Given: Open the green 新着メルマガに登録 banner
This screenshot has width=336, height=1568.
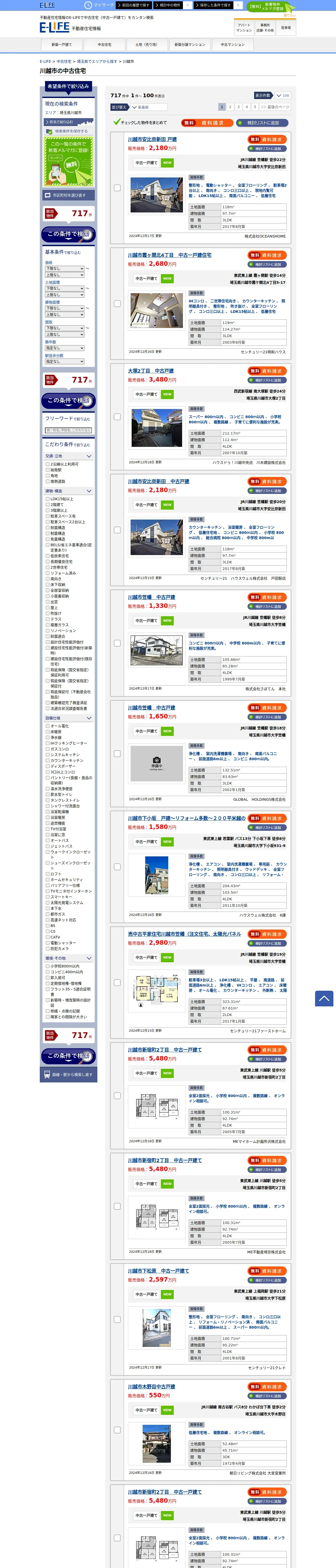Looking at the screenshot, I should click(x=68, y=161).
